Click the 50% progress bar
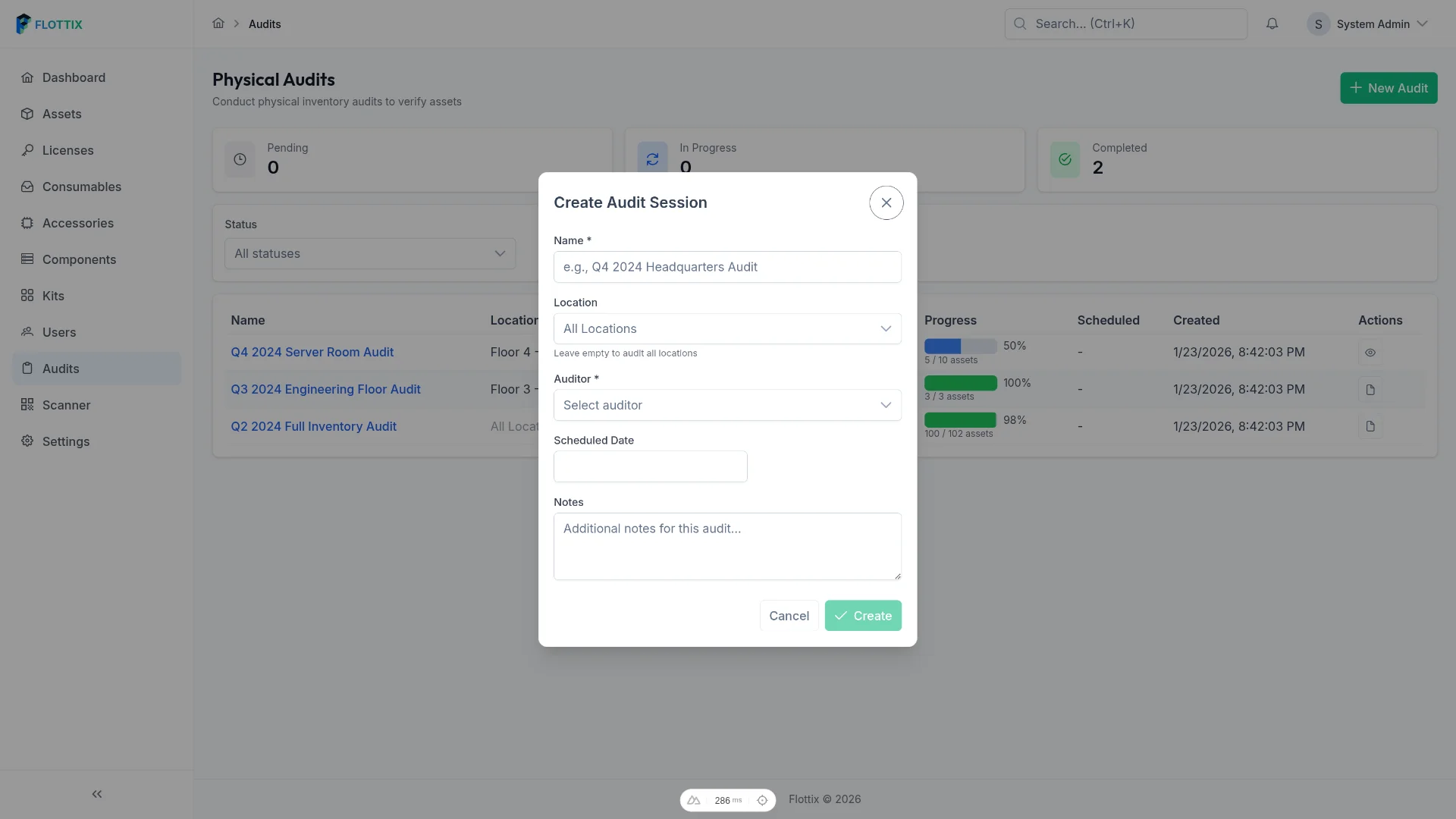 [960, 346]
